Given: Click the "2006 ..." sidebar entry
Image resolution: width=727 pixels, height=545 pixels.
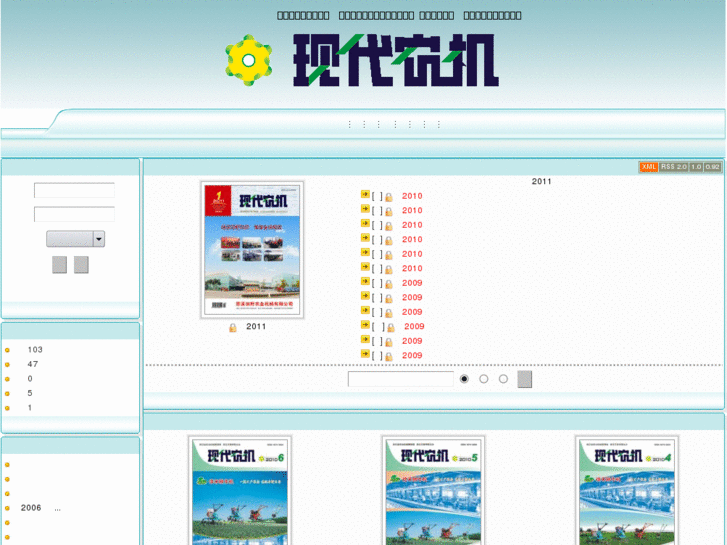Looking at the screenshot, I should pyautogui.click(x=41, y=508).
